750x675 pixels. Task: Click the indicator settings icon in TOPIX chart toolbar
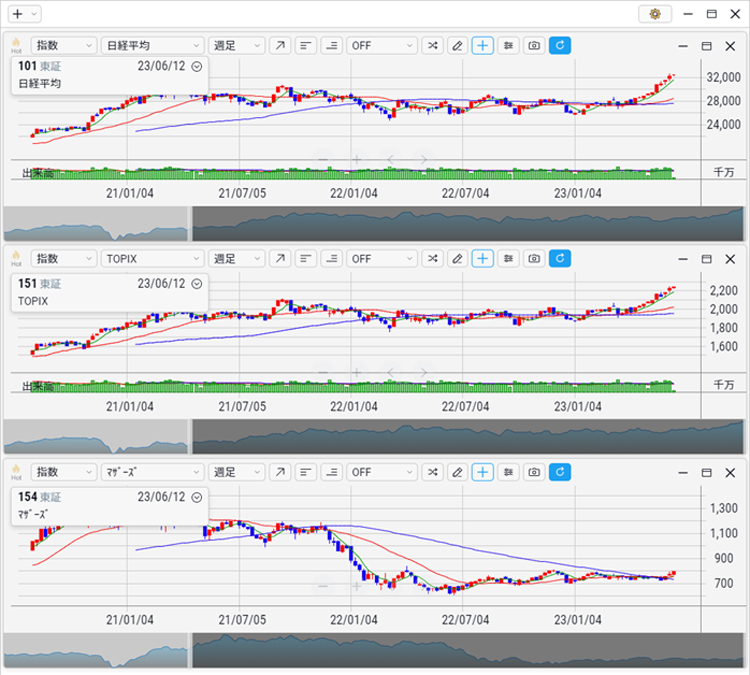pyautogui.click(x=508, y=259)
